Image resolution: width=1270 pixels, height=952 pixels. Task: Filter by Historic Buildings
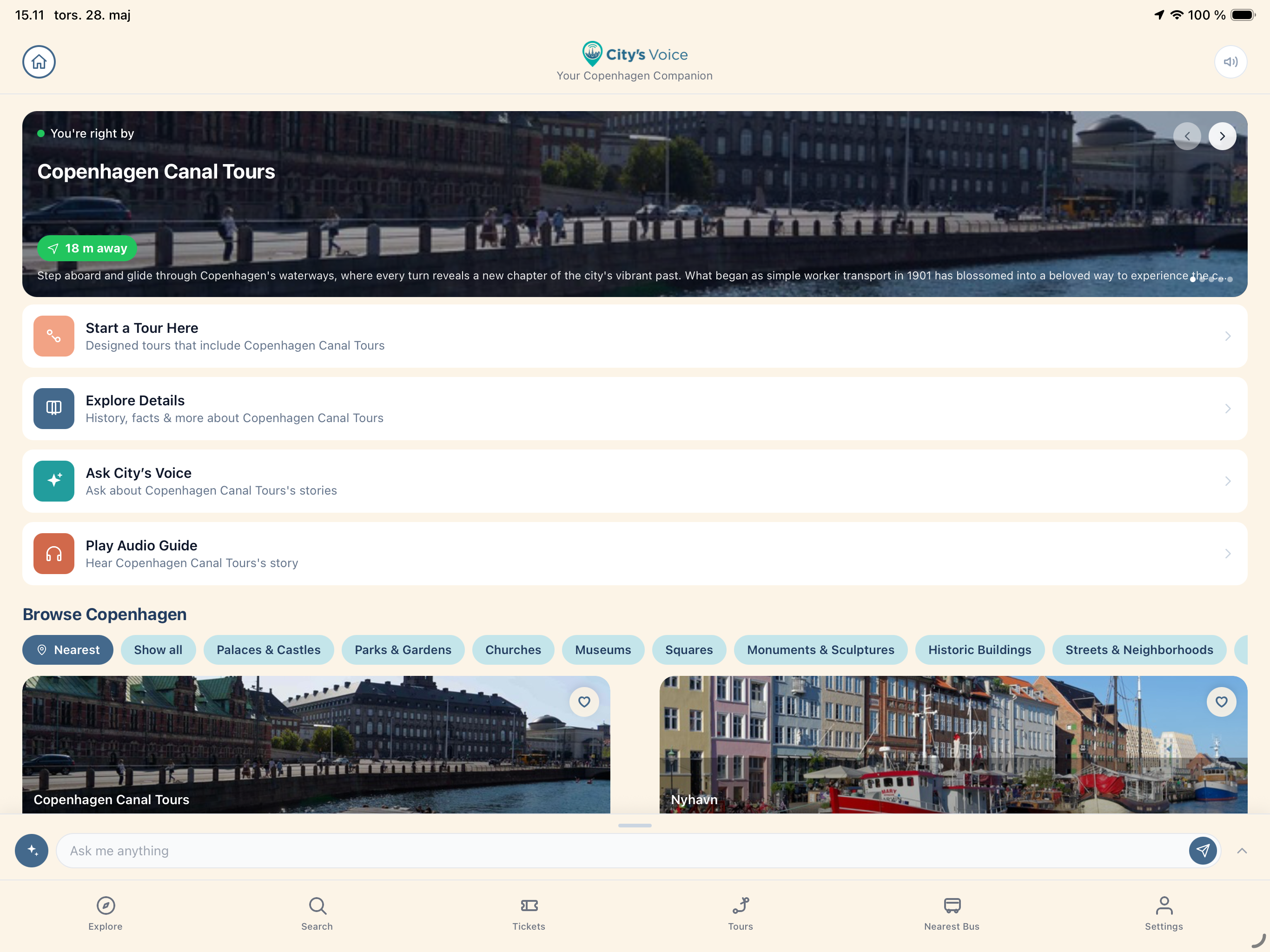[979, 649]
